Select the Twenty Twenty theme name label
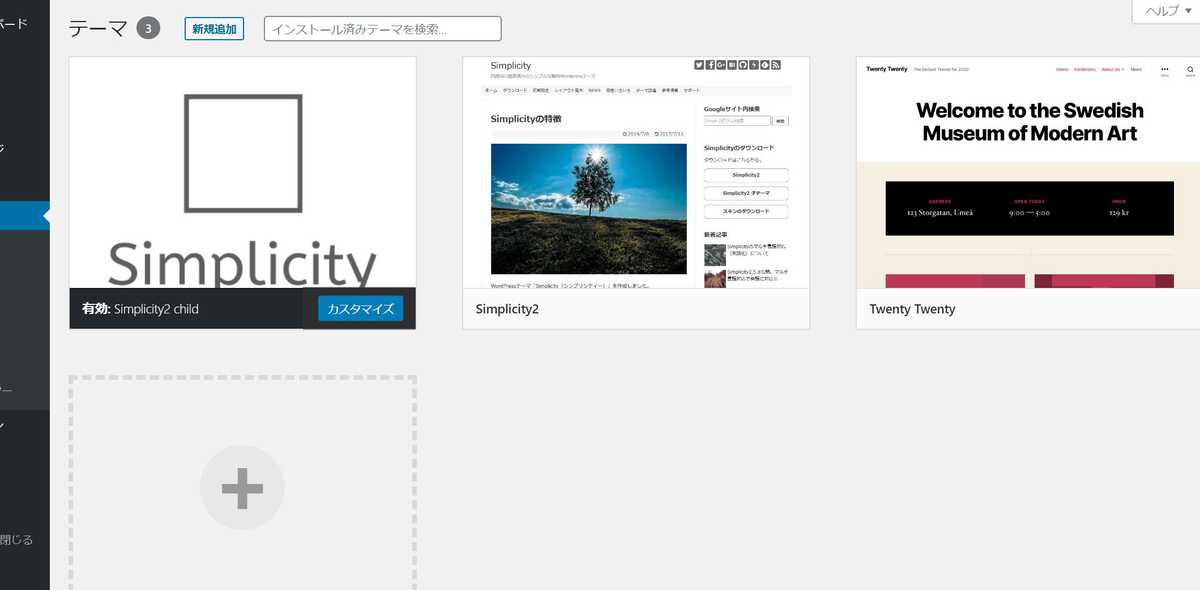Screen dimensions: 1200x590 click(x=912, y=310)
